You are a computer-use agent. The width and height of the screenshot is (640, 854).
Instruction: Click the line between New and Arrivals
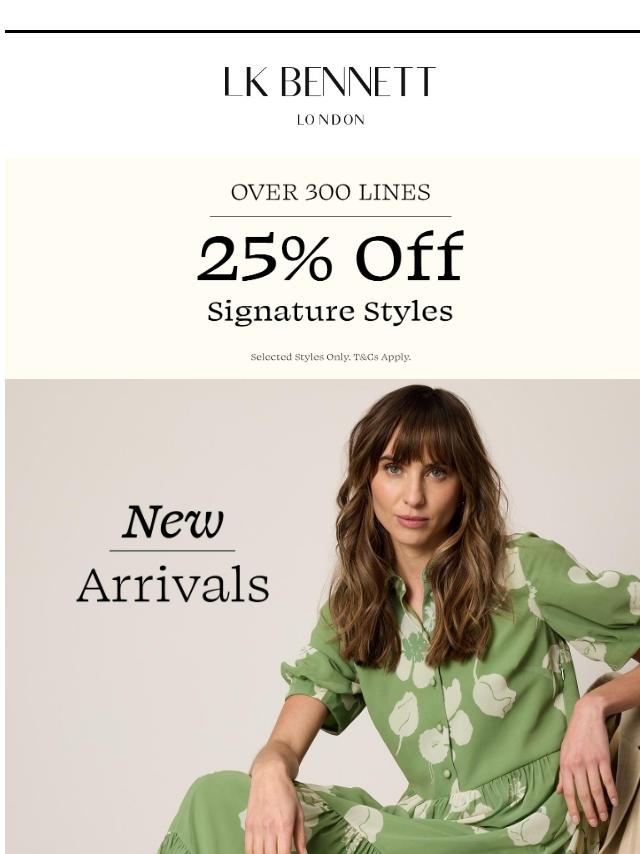172,551
